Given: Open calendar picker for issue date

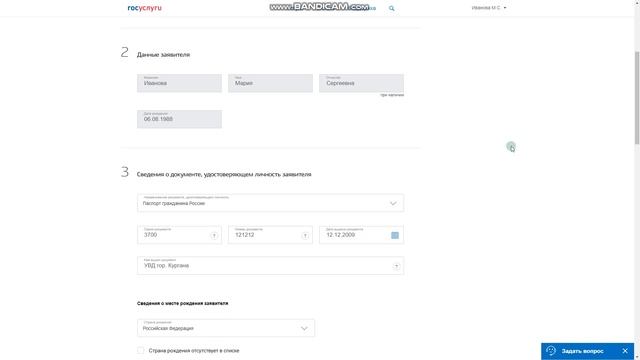Looking at the screenshot, I should pyautogui.click(x=395, y=235).
